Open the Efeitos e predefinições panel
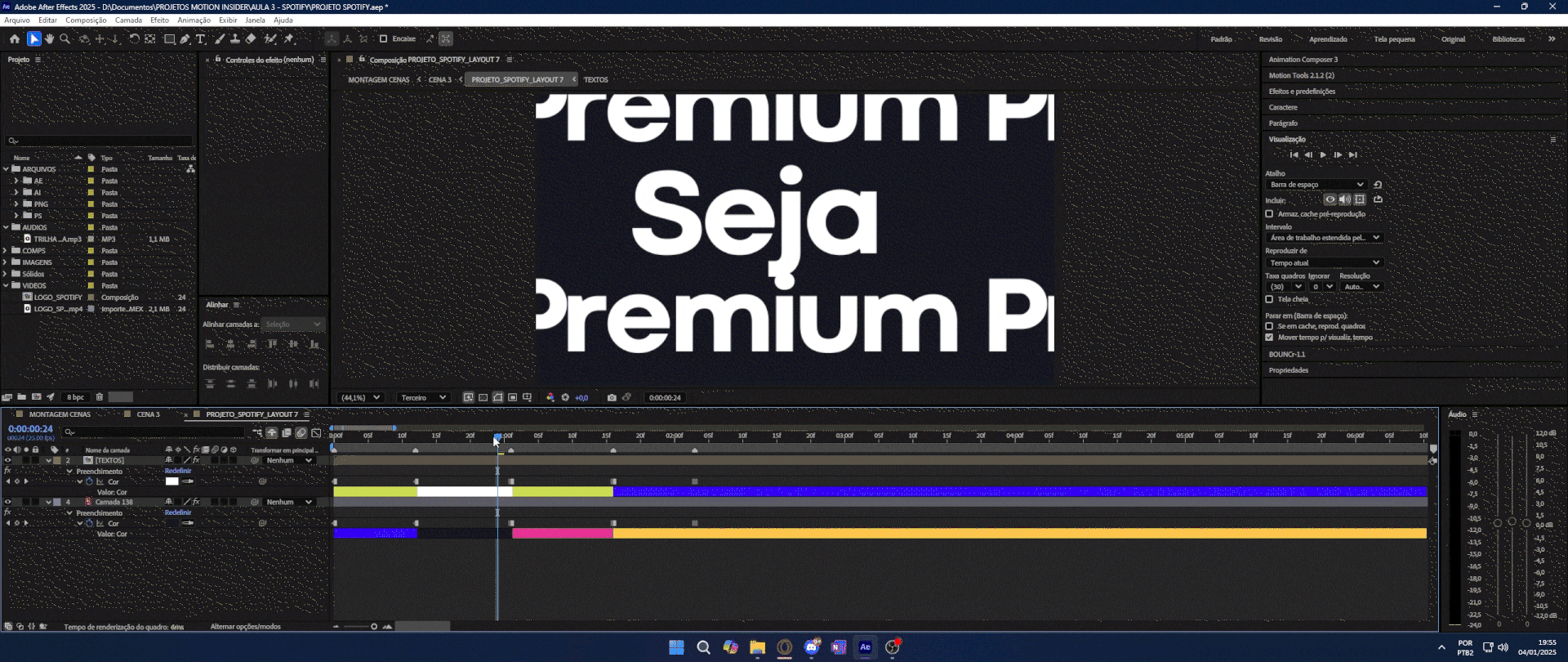The height and width of the screenshot is (662, 1568). pyautogui.click(x=1302, y=92)
